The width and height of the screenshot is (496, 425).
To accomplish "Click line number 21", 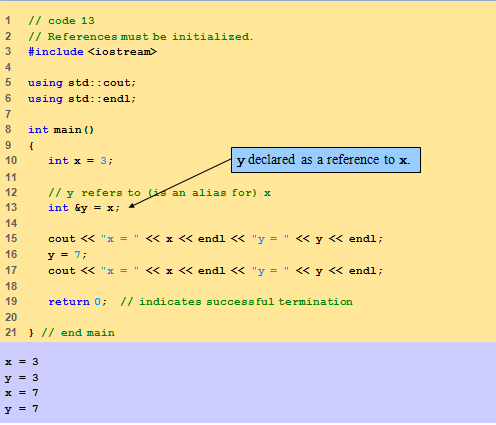I will point(11,332).
